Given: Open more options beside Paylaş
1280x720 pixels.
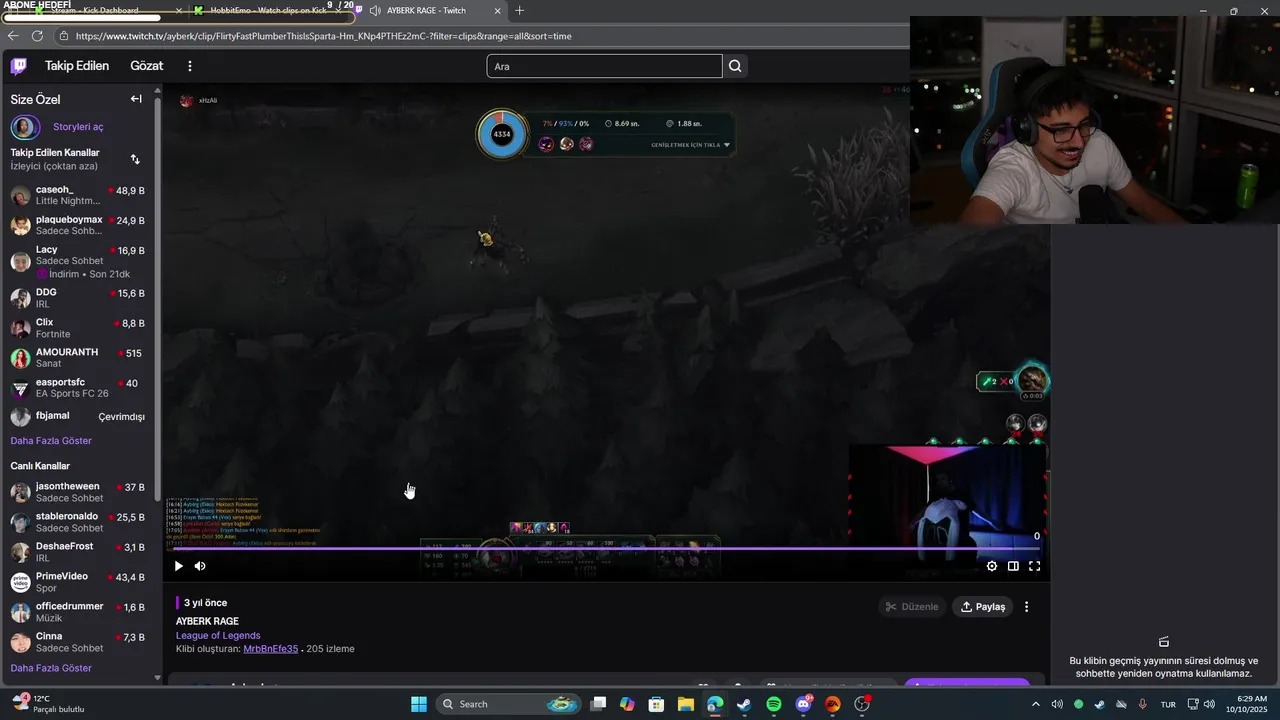Looking at the screenshot, I should [1026, 607].
